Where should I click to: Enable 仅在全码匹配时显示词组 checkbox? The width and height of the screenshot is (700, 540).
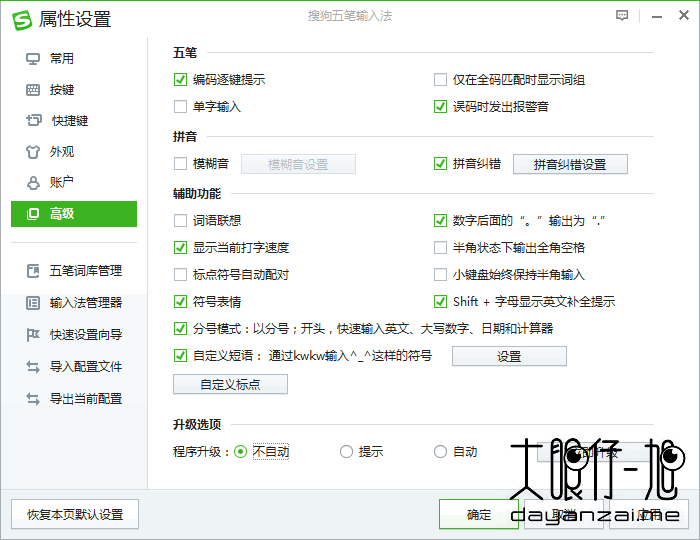tap(440, 80)
